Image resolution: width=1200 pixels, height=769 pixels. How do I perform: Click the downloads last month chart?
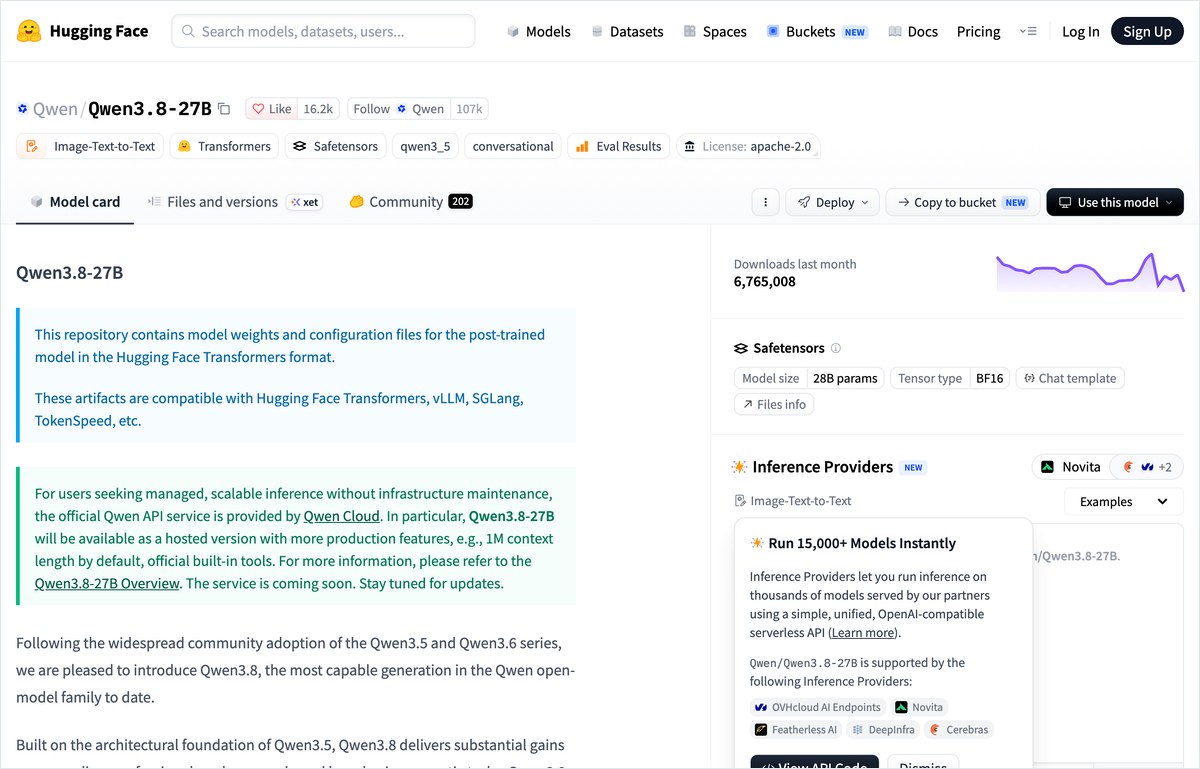1090,272
